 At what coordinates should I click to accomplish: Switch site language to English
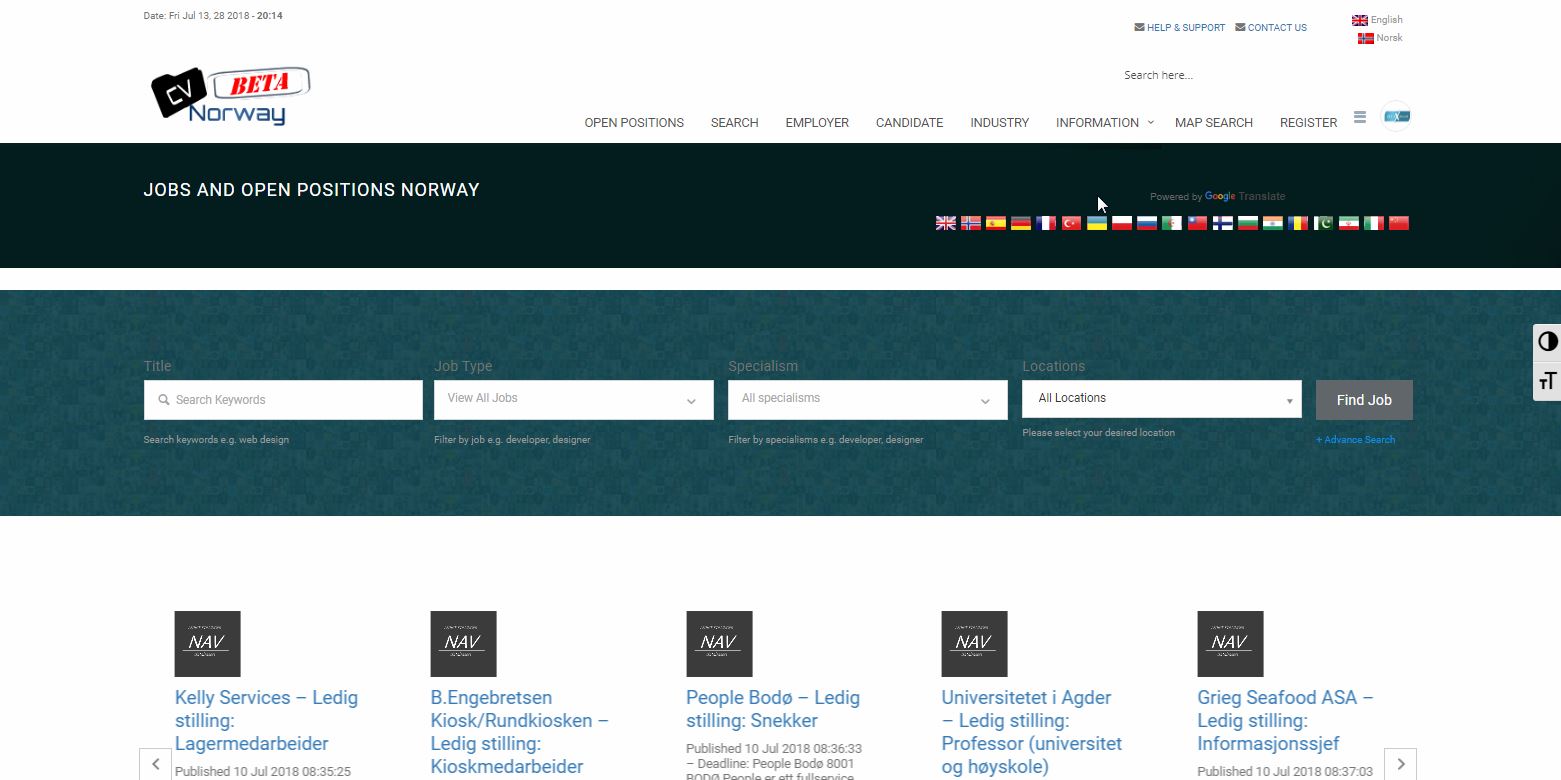tap(1378, 20)
